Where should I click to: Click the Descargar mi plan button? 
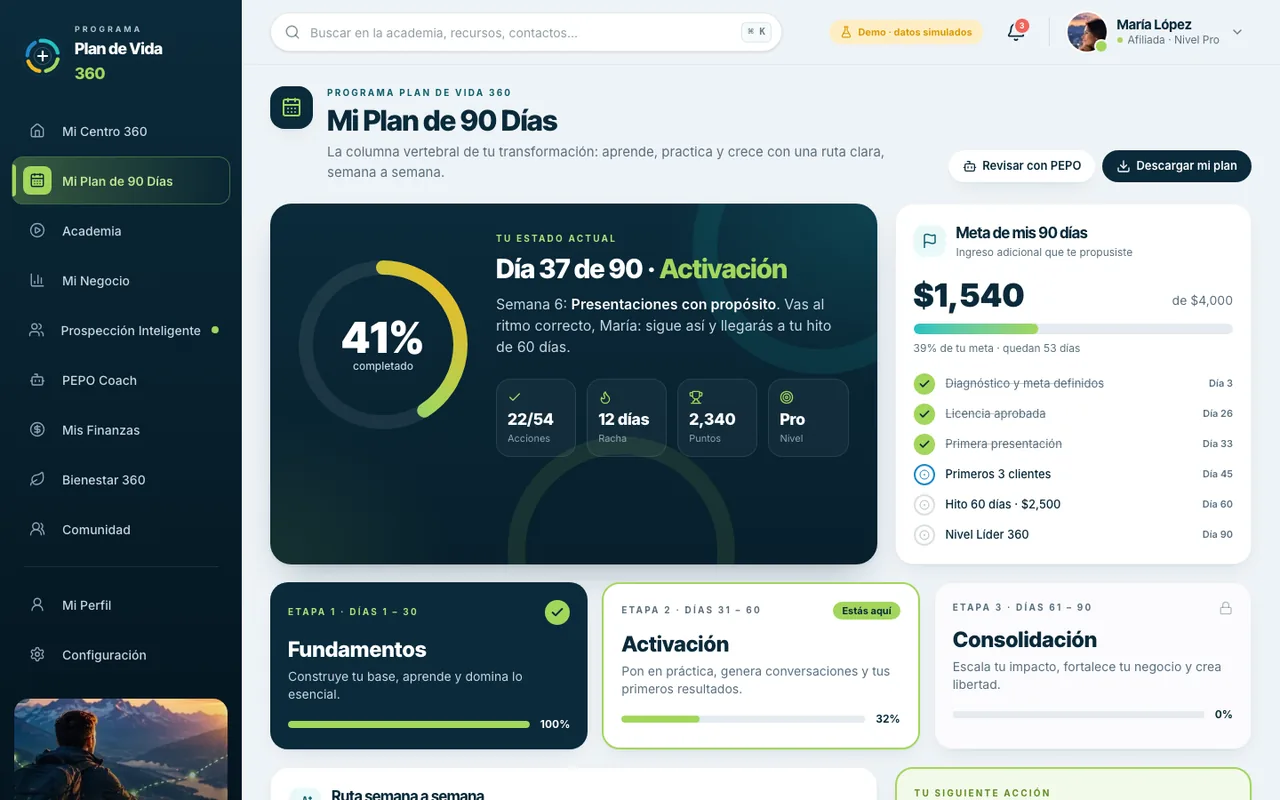1176,166
